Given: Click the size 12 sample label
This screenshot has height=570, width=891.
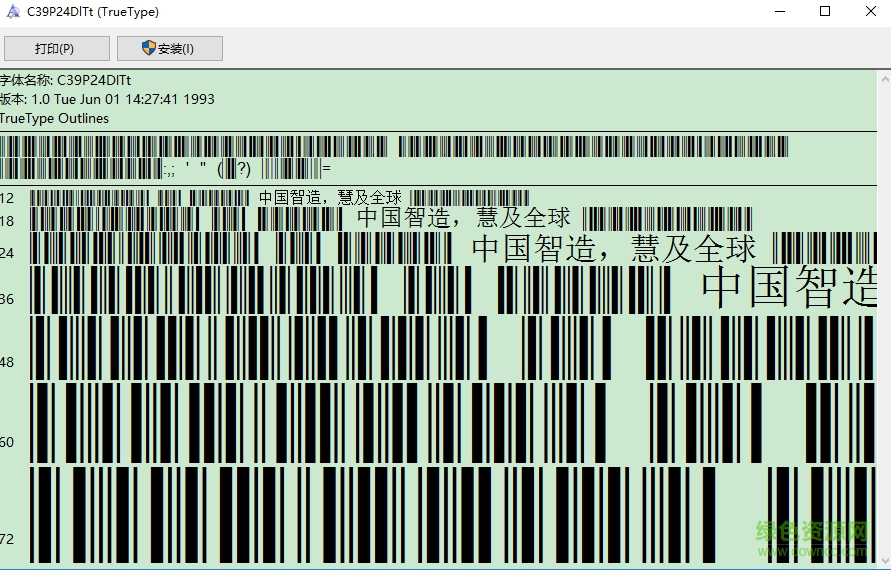Looking at the screenshot, I should point(7,198).
